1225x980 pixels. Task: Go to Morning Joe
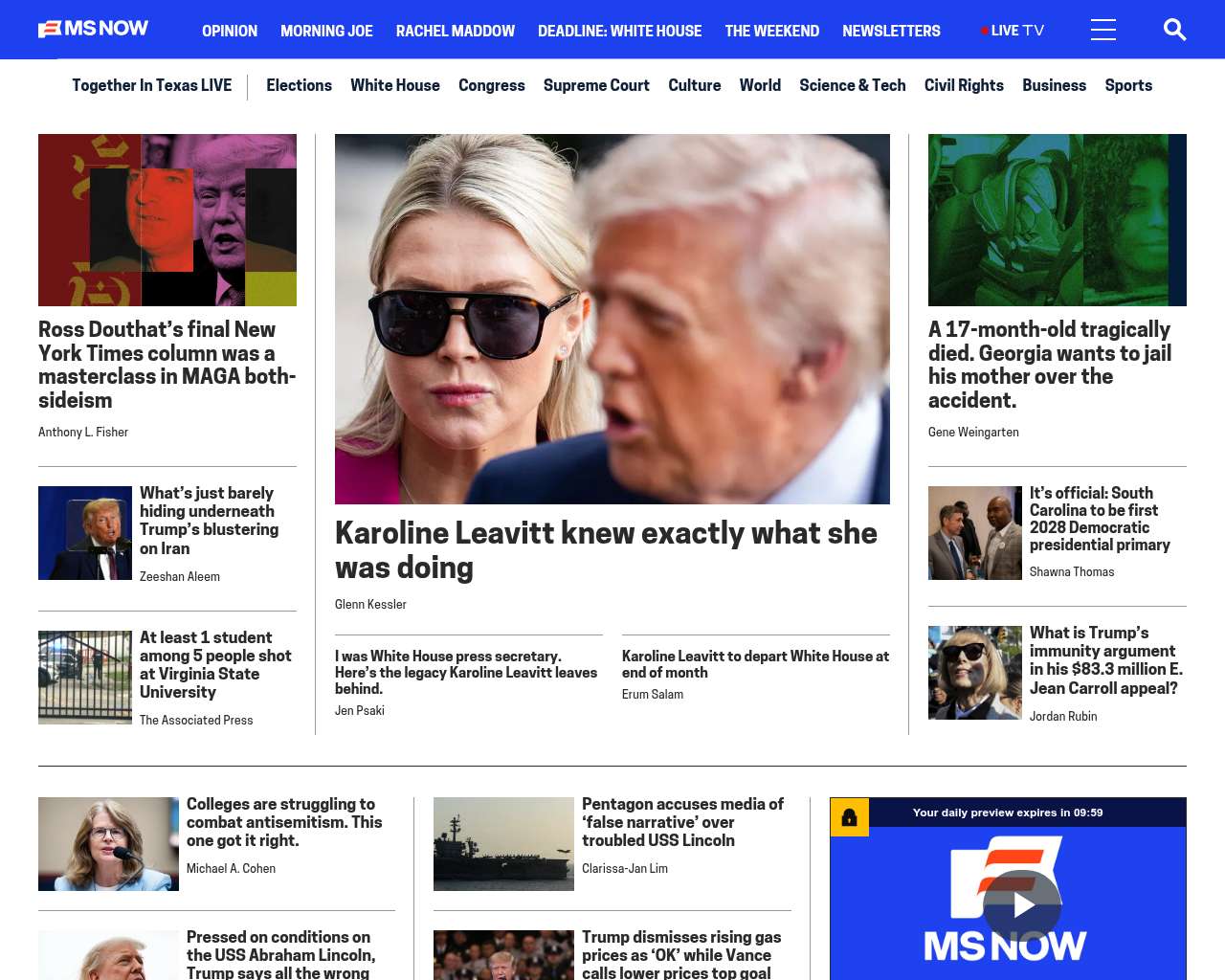(326, 31)
